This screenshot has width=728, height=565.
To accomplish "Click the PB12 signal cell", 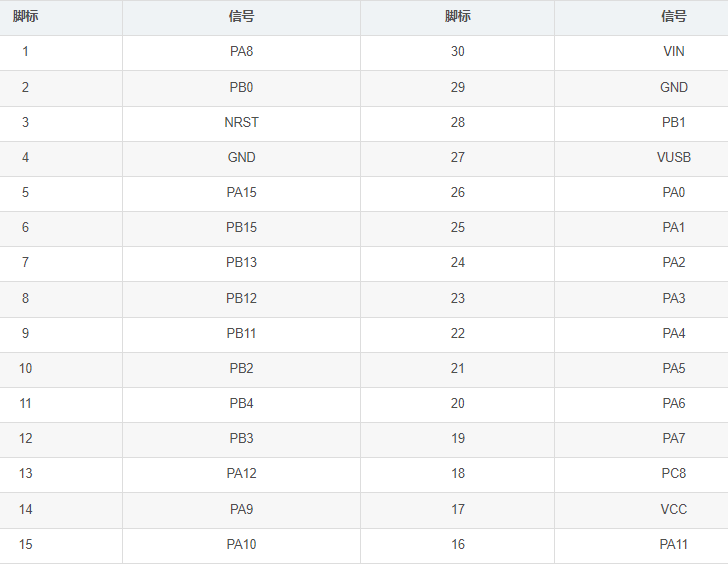I will point(241,298).
